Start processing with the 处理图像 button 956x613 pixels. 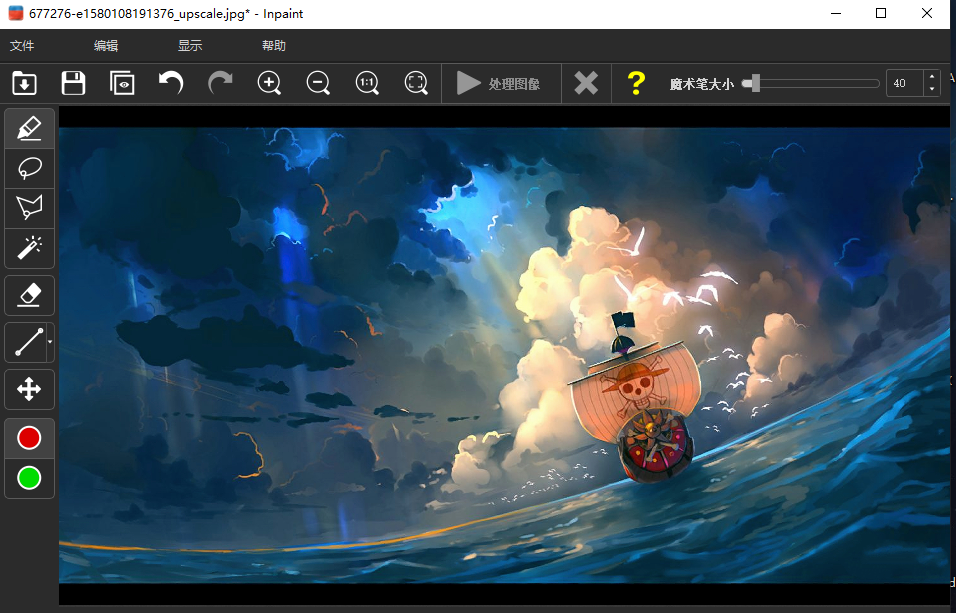(x=499, y=84)
